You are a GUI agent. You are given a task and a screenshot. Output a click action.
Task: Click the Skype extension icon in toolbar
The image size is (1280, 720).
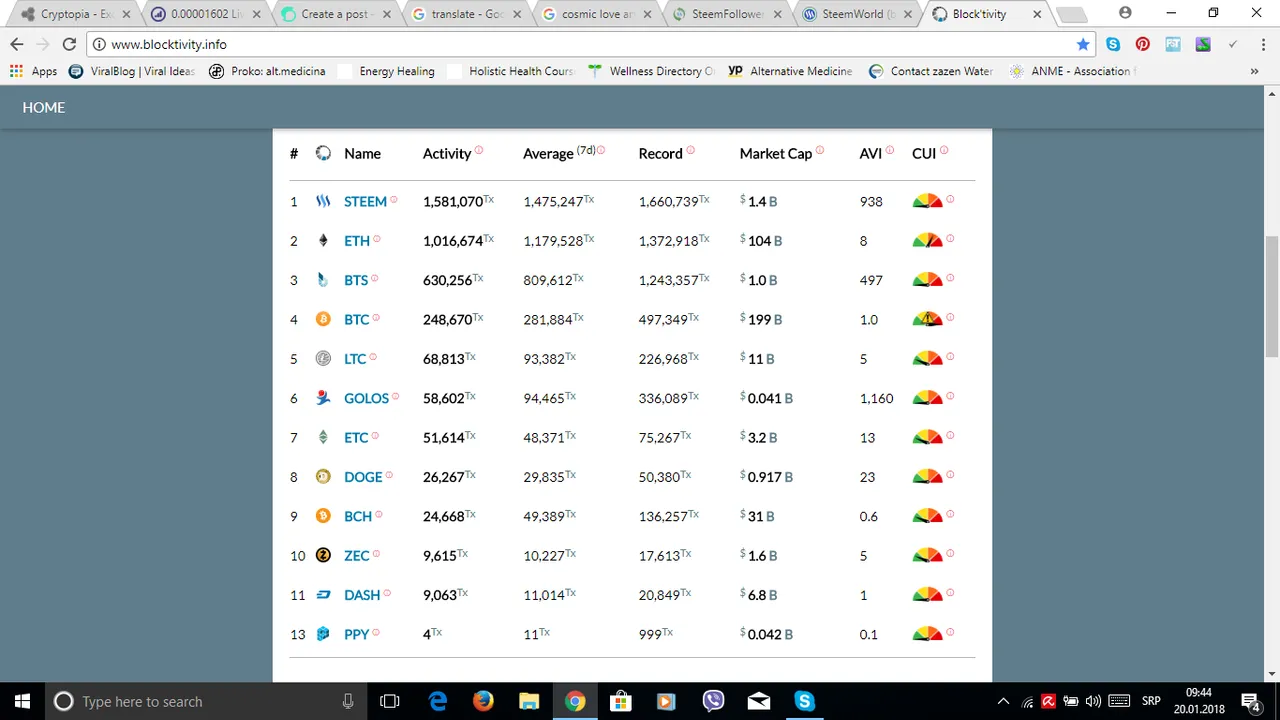point(1113,44)
